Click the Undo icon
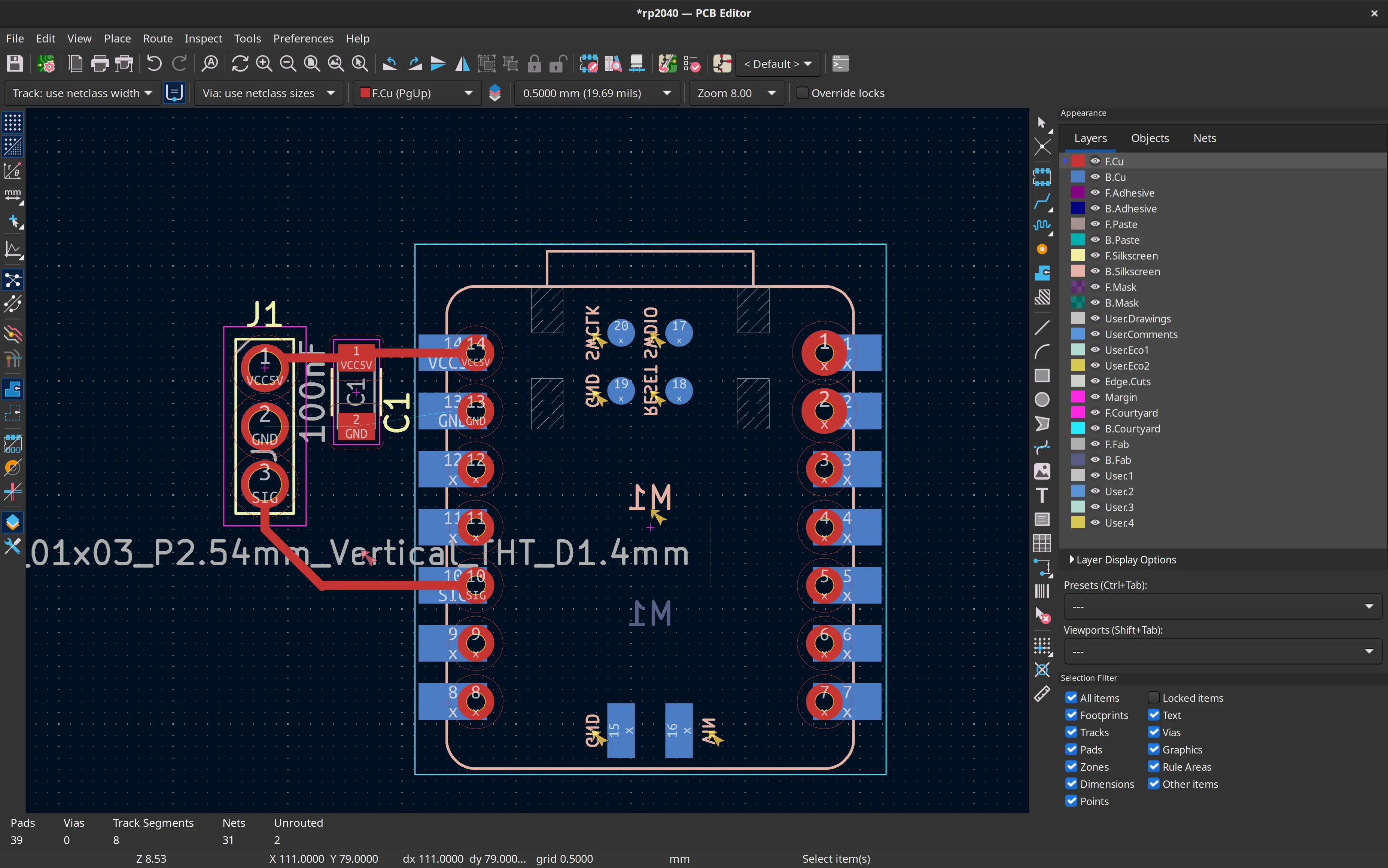The width and height of the screenshot is (1388, 868). (154, 64)
